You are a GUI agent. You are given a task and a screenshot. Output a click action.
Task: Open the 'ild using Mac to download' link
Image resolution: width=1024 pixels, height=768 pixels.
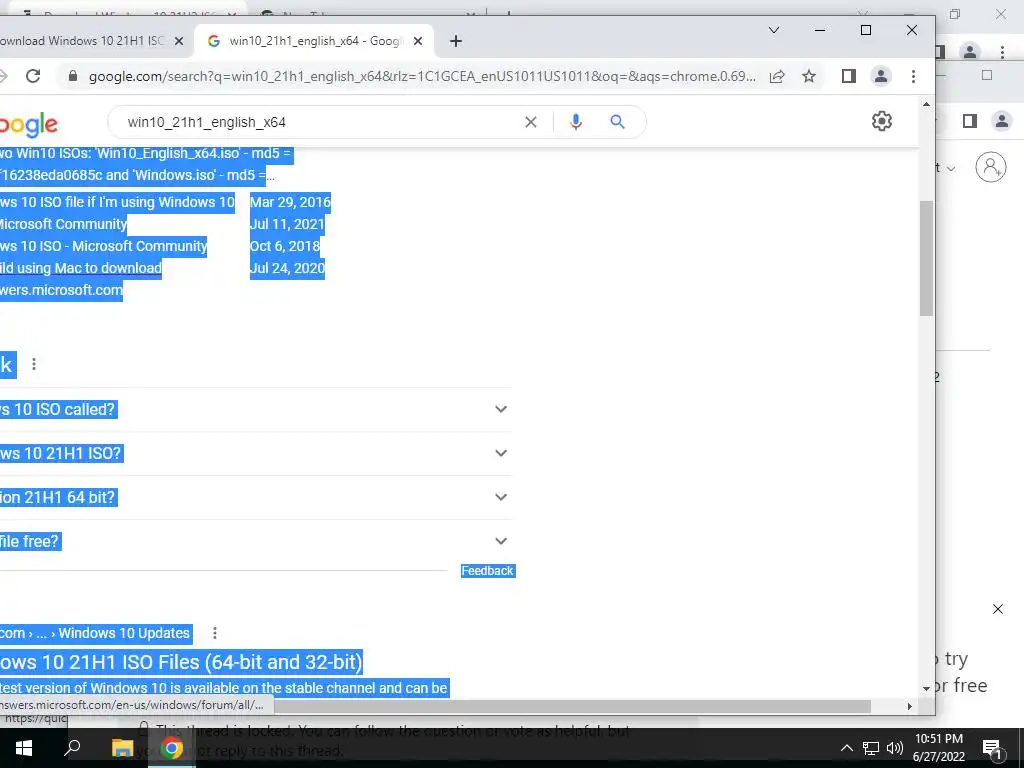pyautogui.click(x=80, y=268)
